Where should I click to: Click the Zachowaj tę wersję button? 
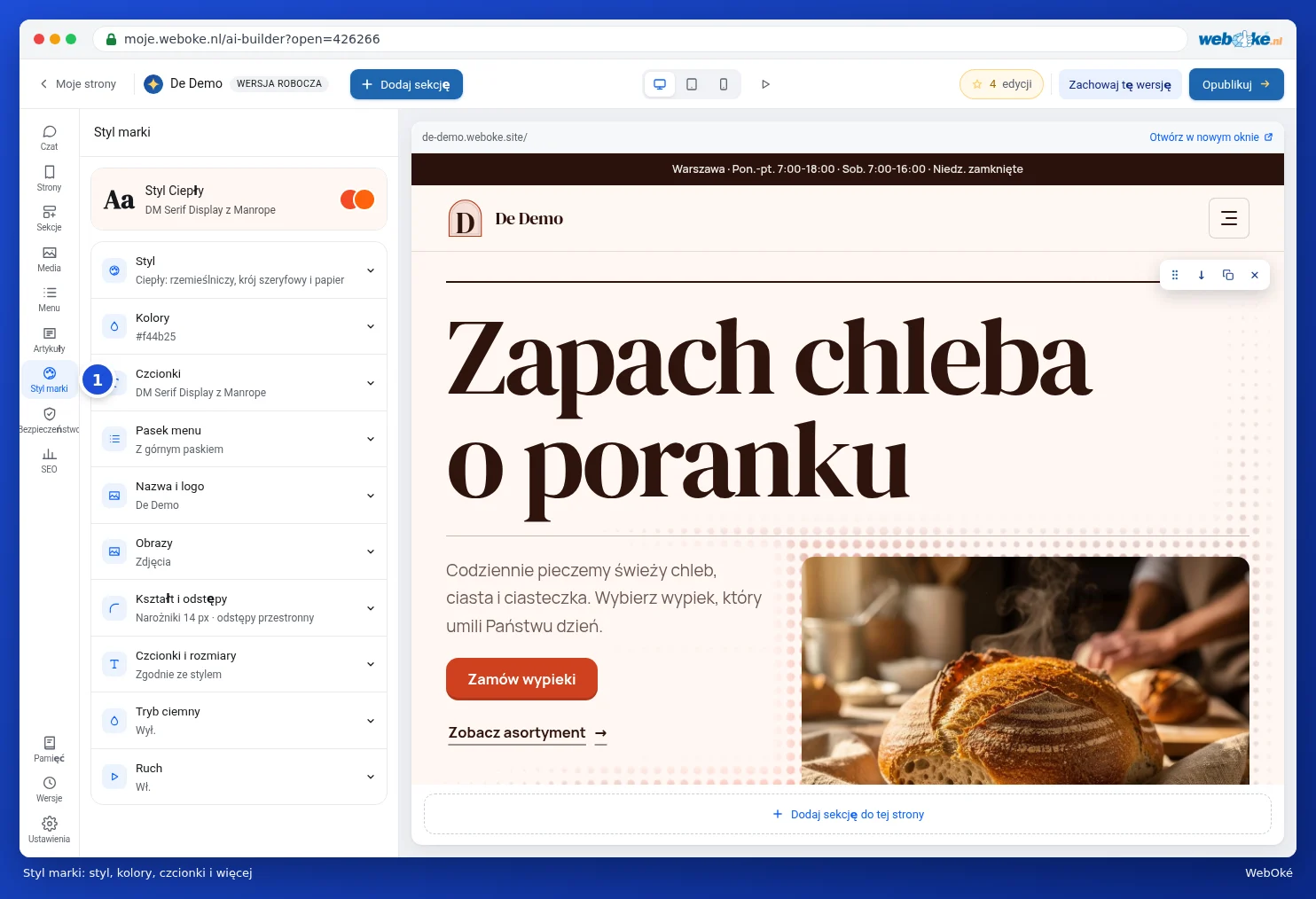click(x=1120, y=84)
